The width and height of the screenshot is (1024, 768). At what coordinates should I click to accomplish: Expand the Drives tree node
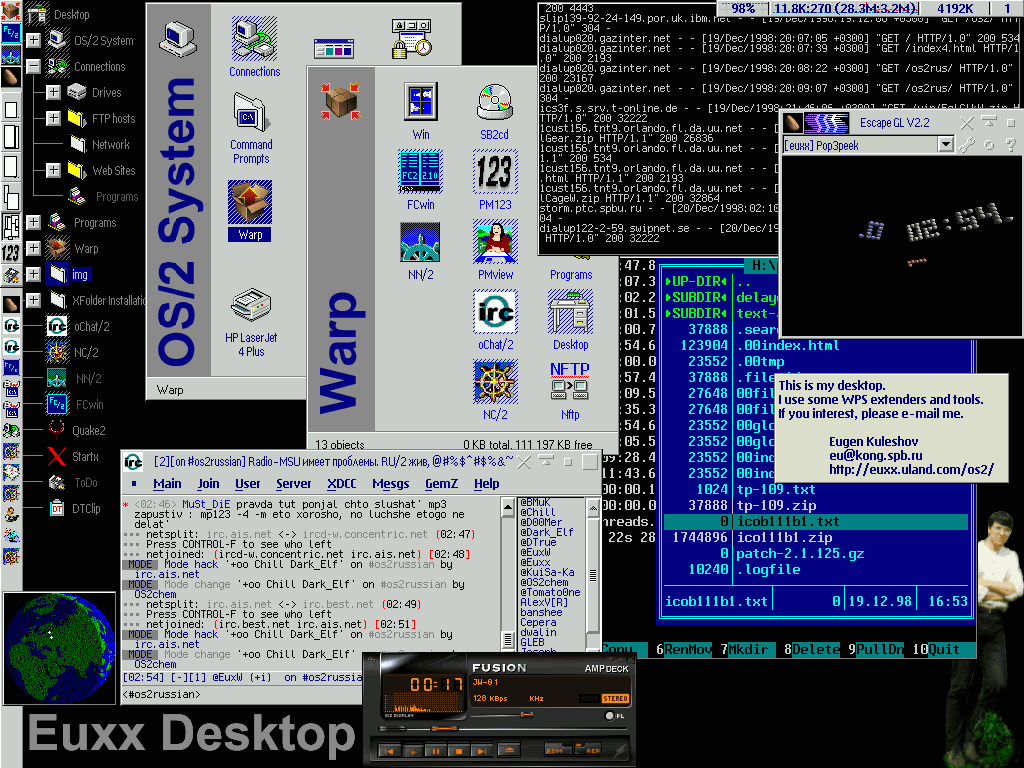54,92
